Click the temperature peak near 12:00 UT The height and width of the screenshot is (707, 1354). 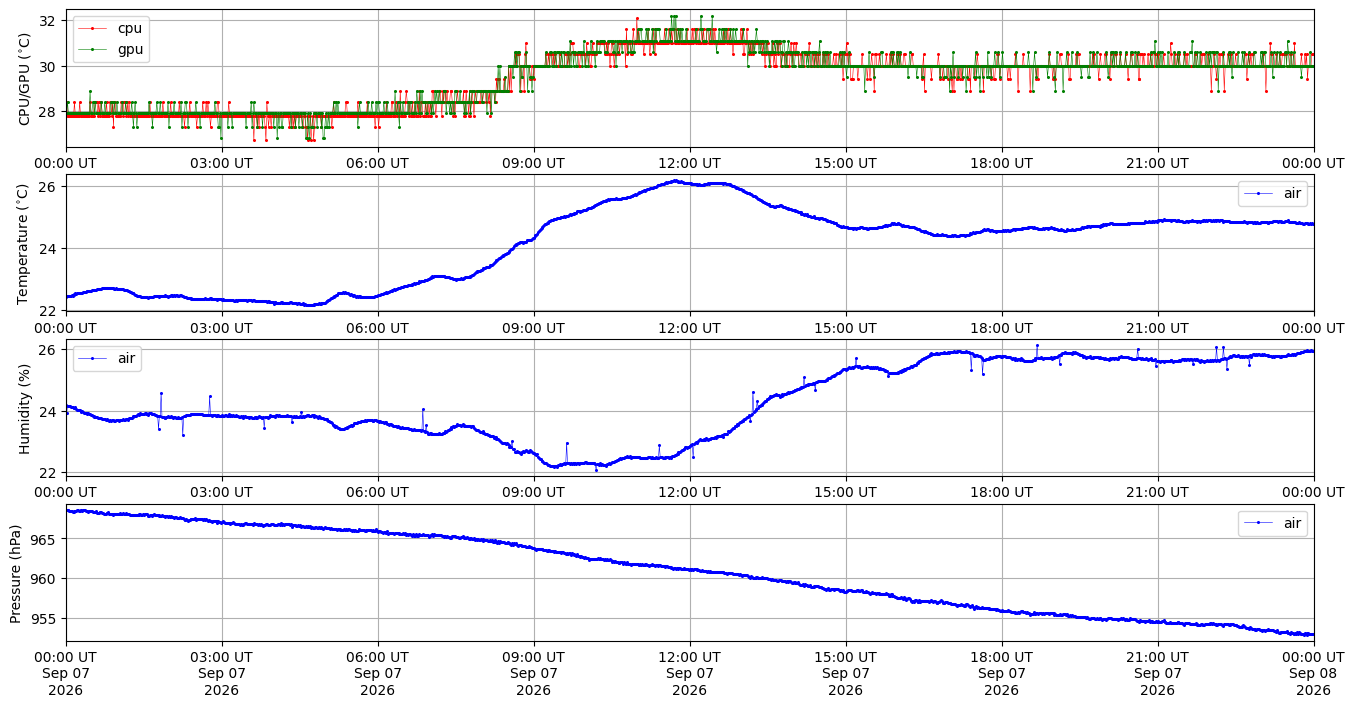coord(676,181)
